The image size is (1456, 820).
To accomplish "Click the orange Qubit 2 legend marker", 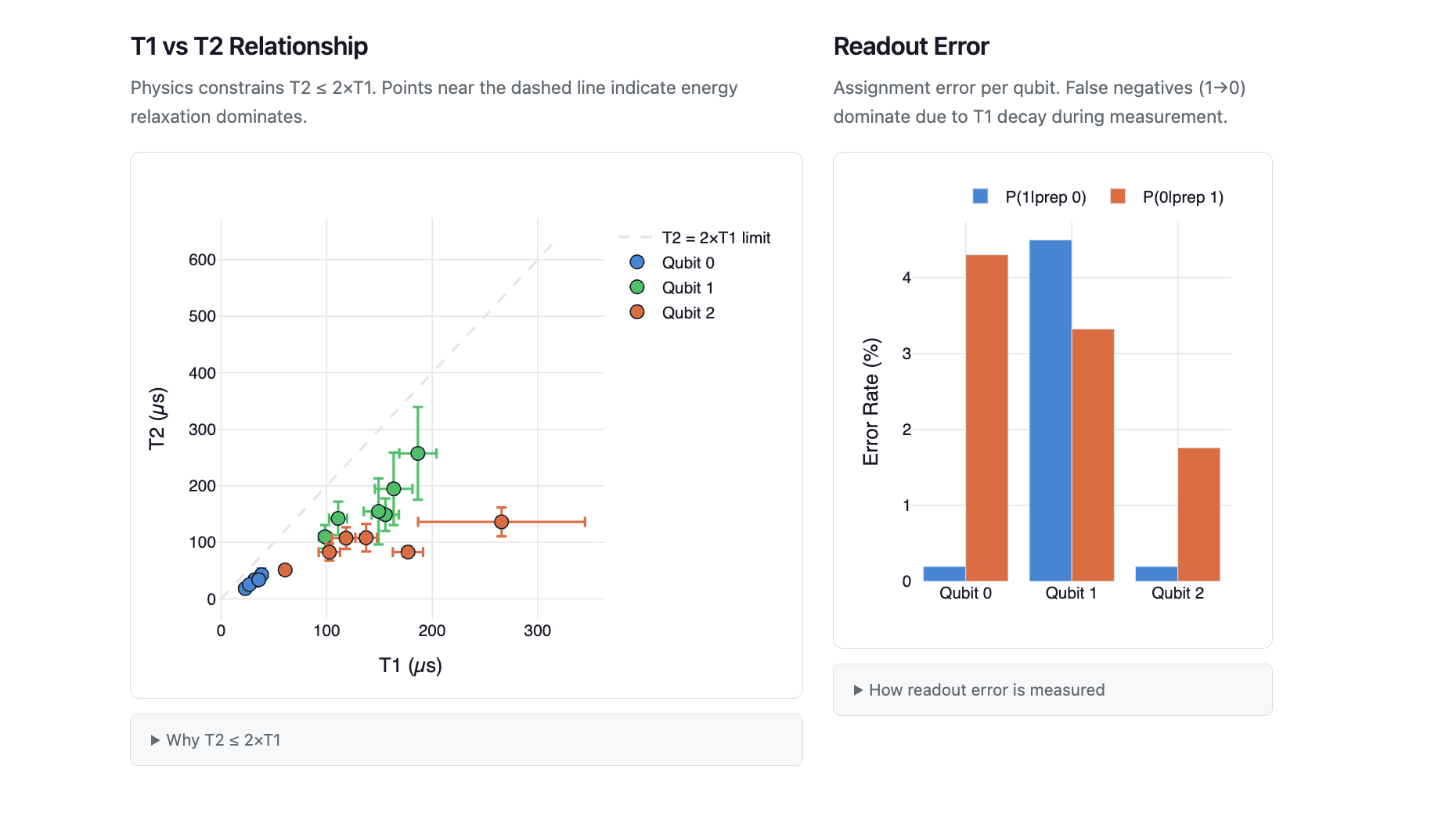I will coord(637,312).
